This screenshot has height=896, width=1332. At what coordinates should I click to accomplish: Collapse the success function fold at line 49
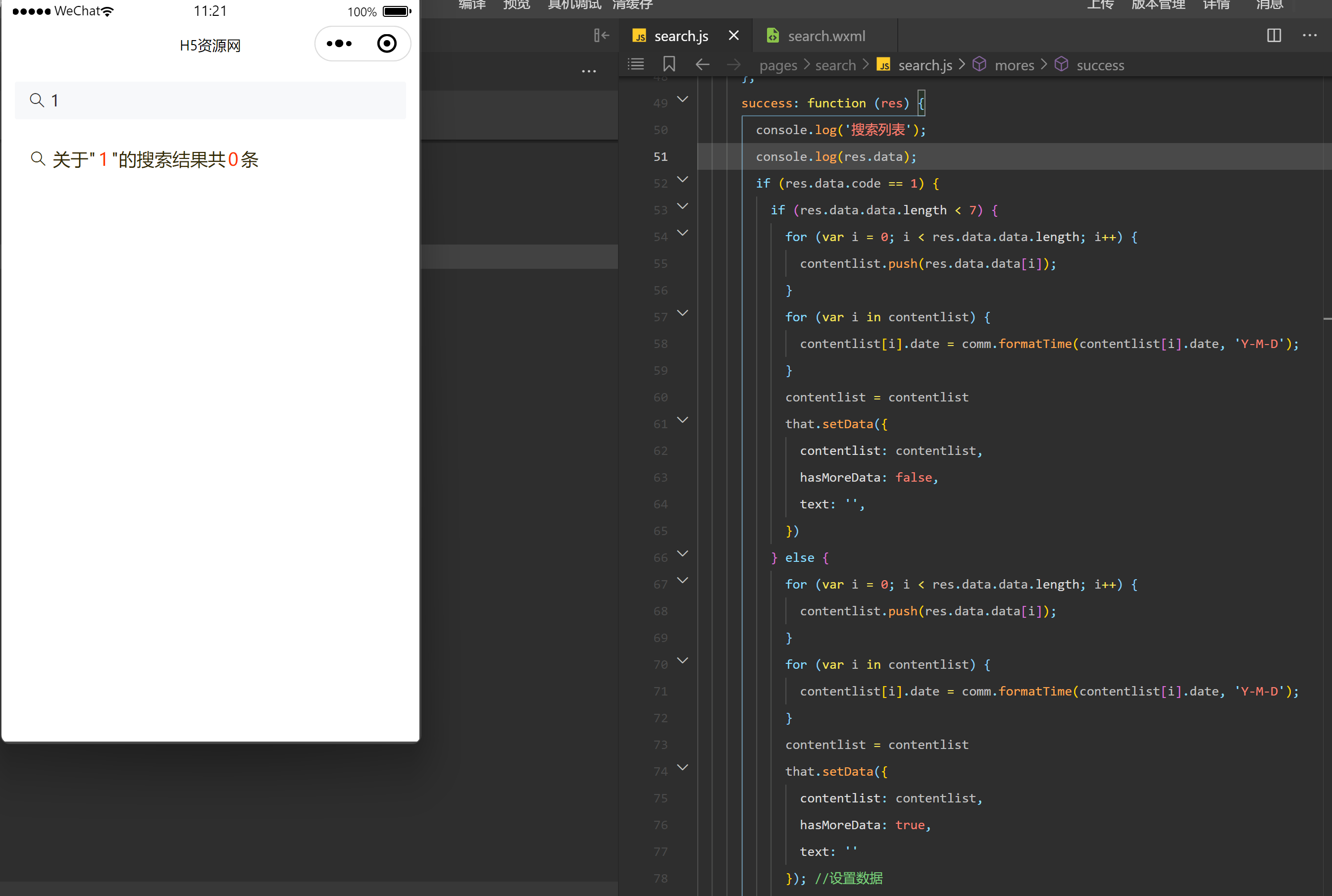tap(682, 100)
